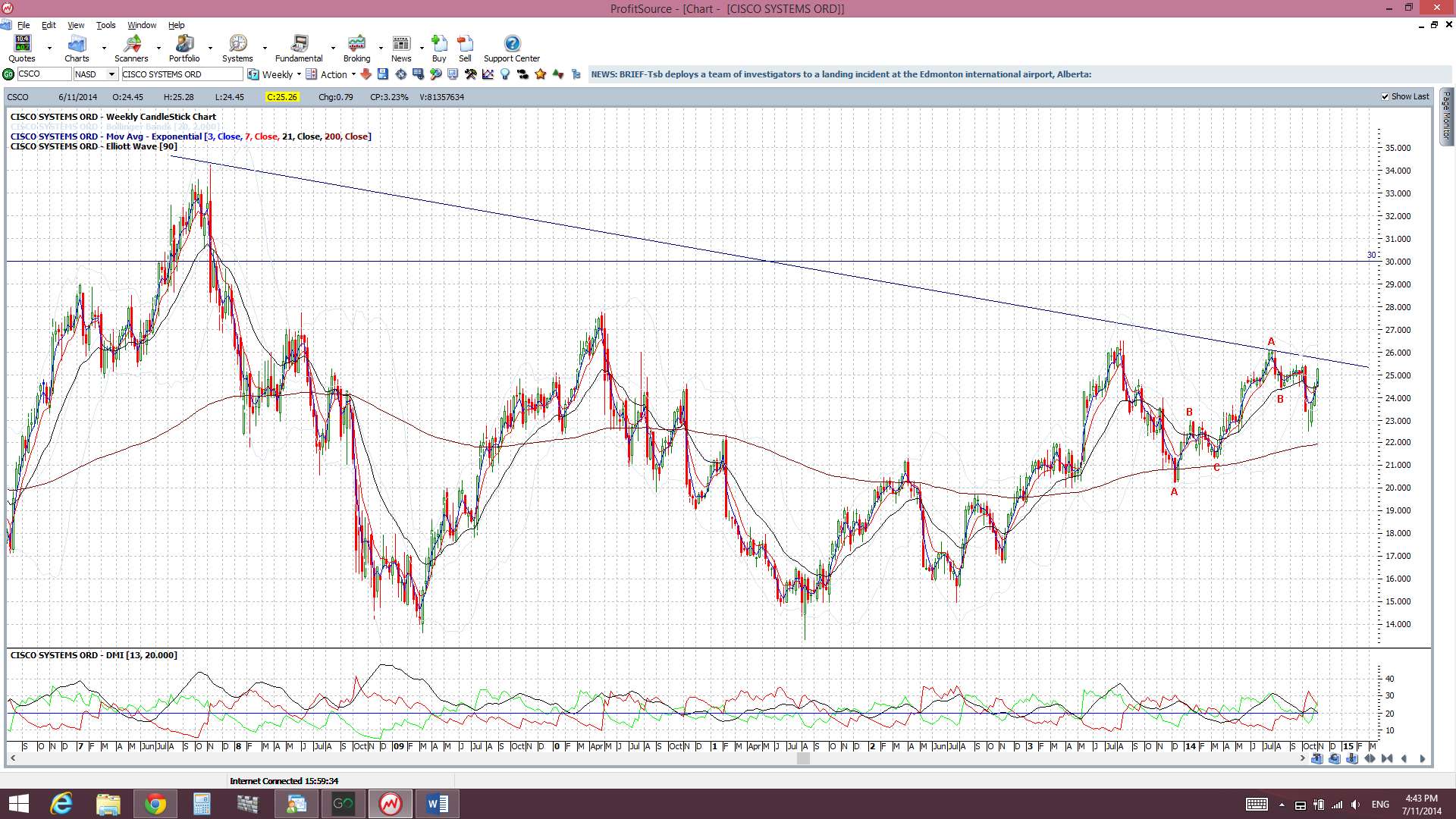Image resolution: width=1456 pixels, height=819 pixels.
Task: Click the green-red triangles icon
Action: (558, 74)
